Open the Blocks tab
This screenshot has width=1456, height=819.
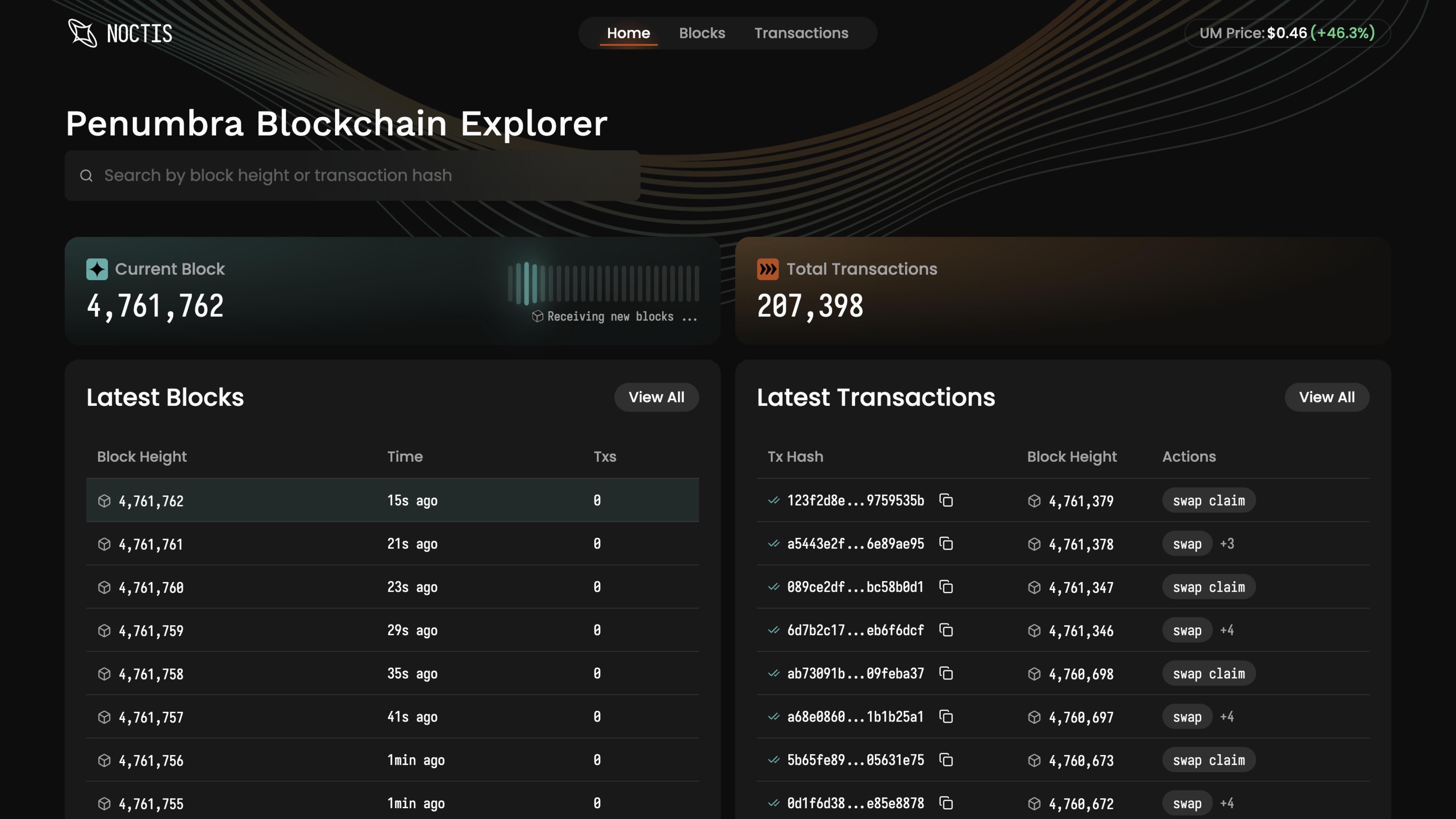click(701, 33)
